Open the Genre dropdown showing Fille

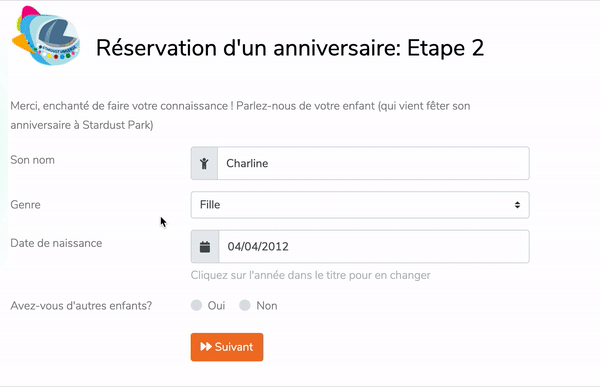coord(360,205)
